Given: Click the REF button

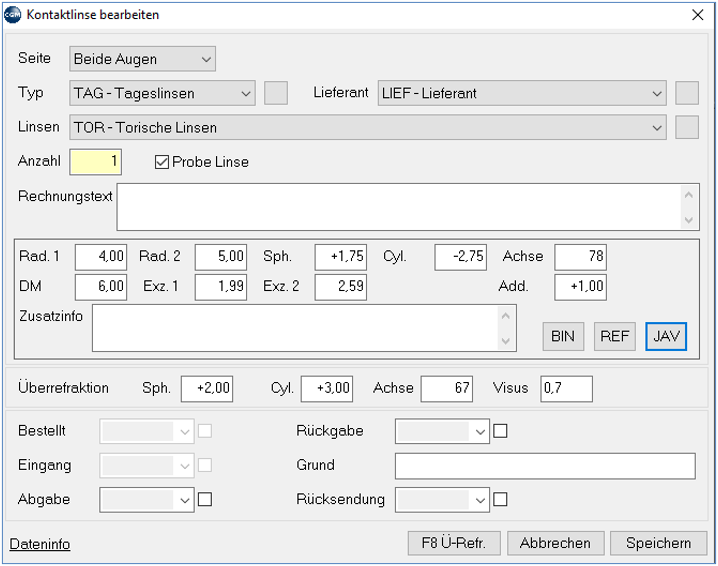Looking at the screenshot, I should tap(615, 337).
